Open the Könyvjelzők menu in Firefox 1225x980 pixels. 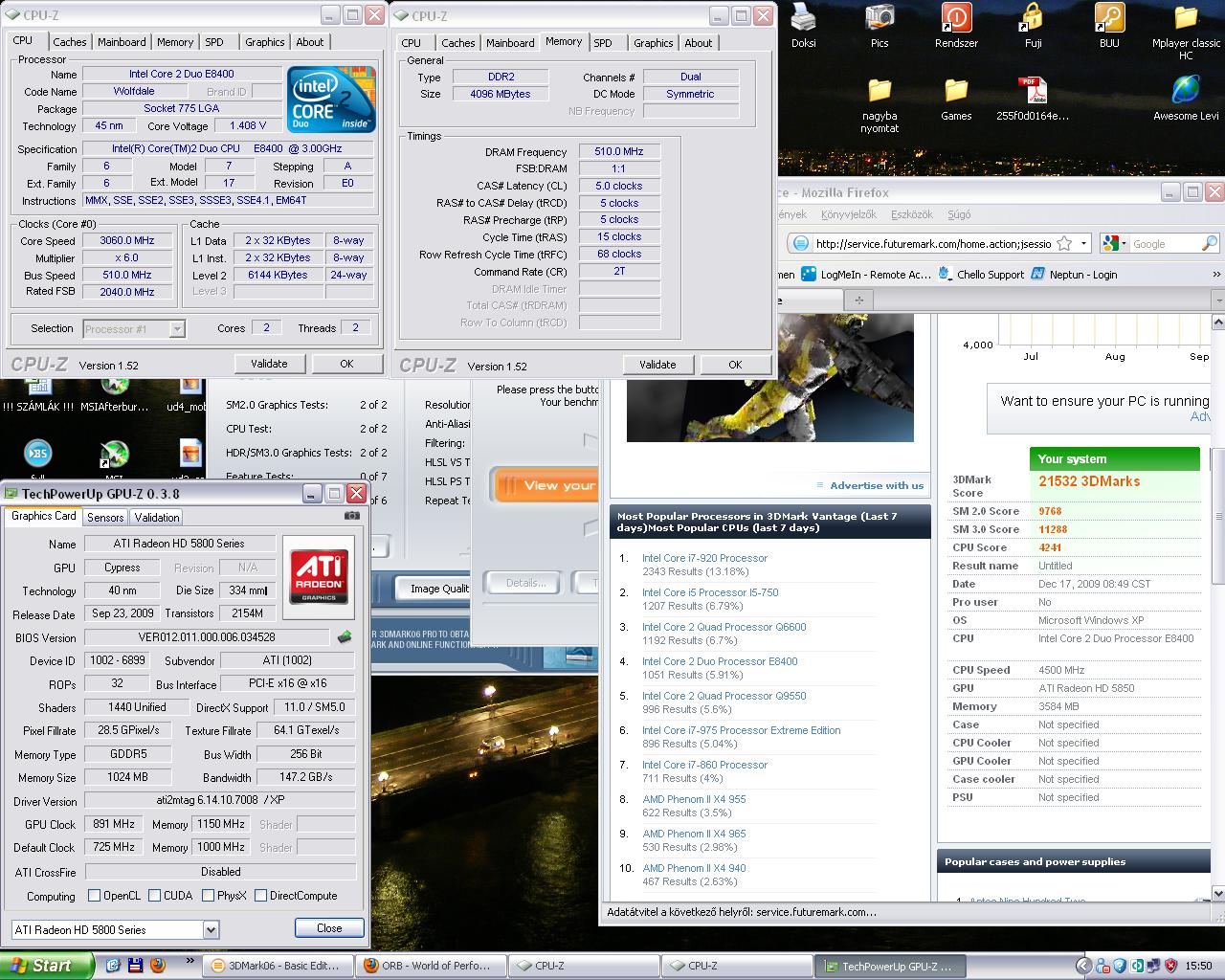click(x=848, y=214)
